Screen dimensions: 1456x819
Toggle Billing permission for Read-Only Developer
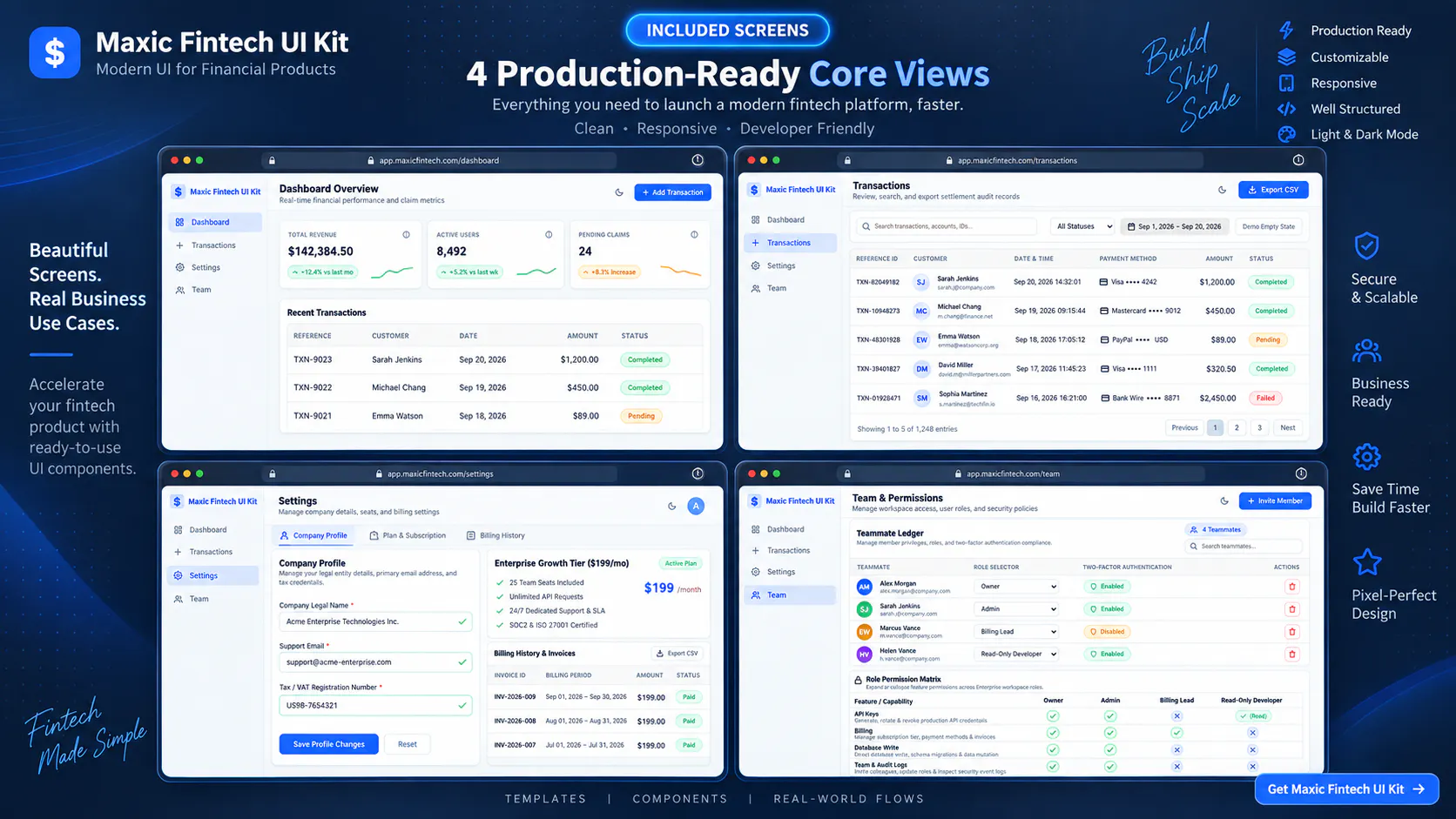[x=1252, y=733]
